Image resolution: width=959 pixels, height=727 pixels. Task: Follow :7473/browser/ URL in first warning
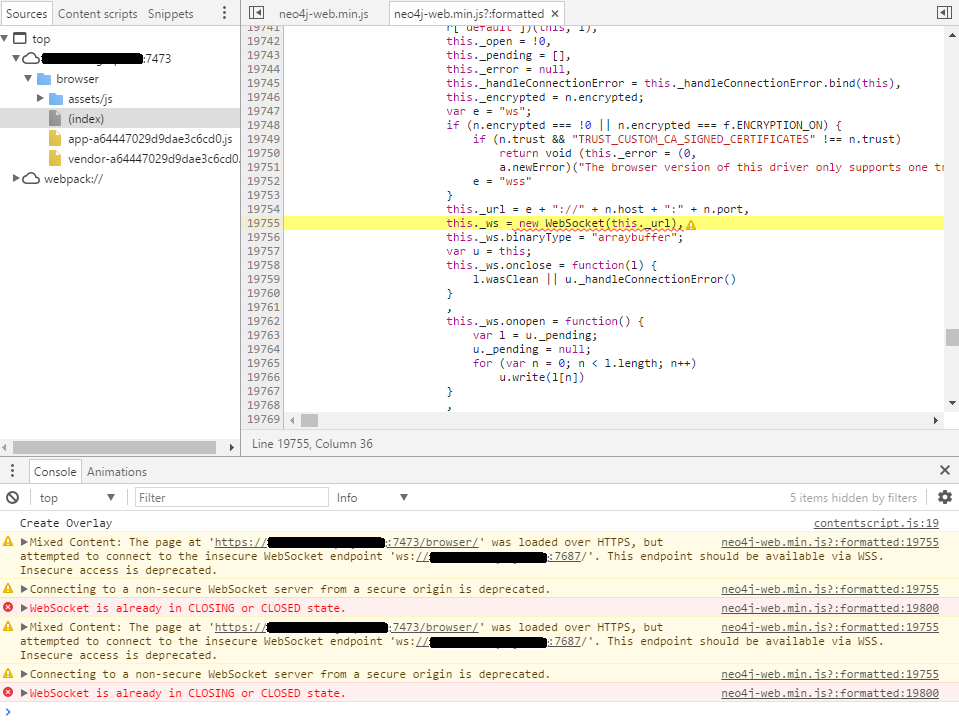pyautogui.click(x=346, y=542)
